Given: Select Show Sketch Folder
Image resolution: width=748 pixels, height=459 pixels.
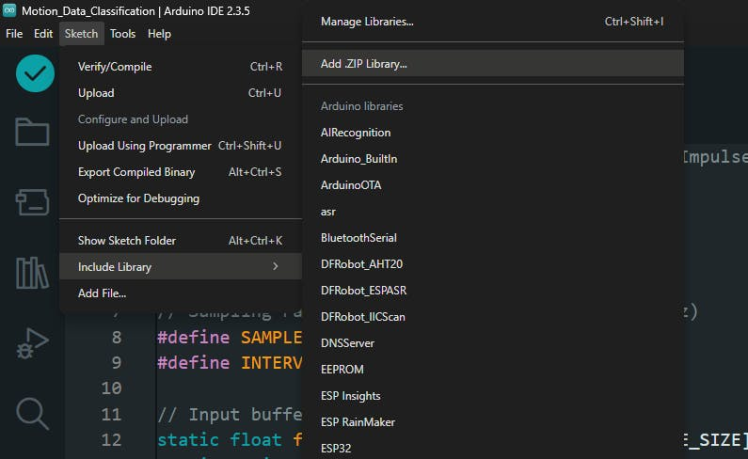Looking at the screenshot, I should pos(127,241).
